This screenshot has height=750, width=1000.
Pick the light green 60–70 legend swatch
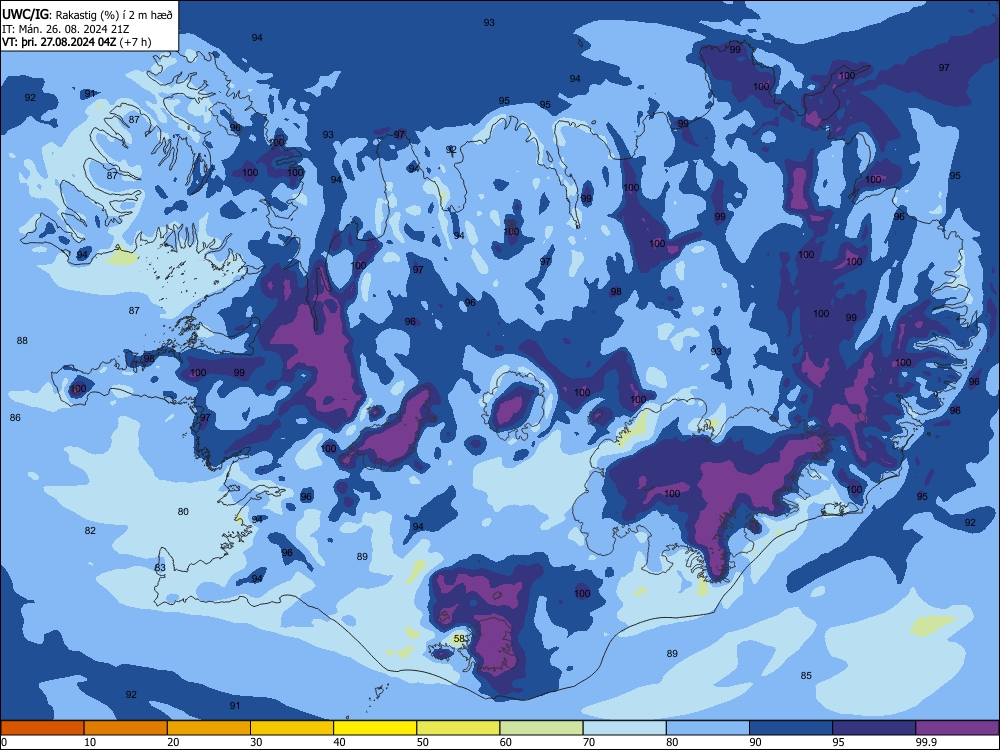tap(541, 728)
